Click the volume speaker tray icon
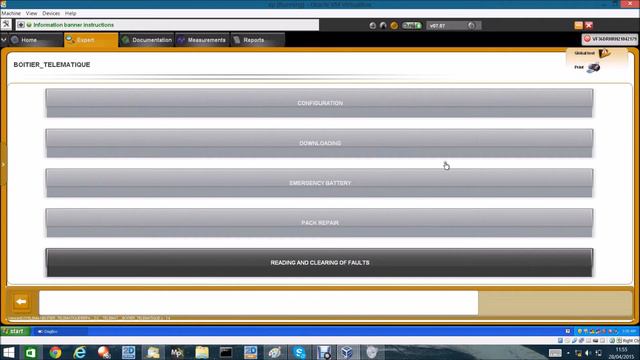This screenshot has width=640, height=360. [588, 353]
